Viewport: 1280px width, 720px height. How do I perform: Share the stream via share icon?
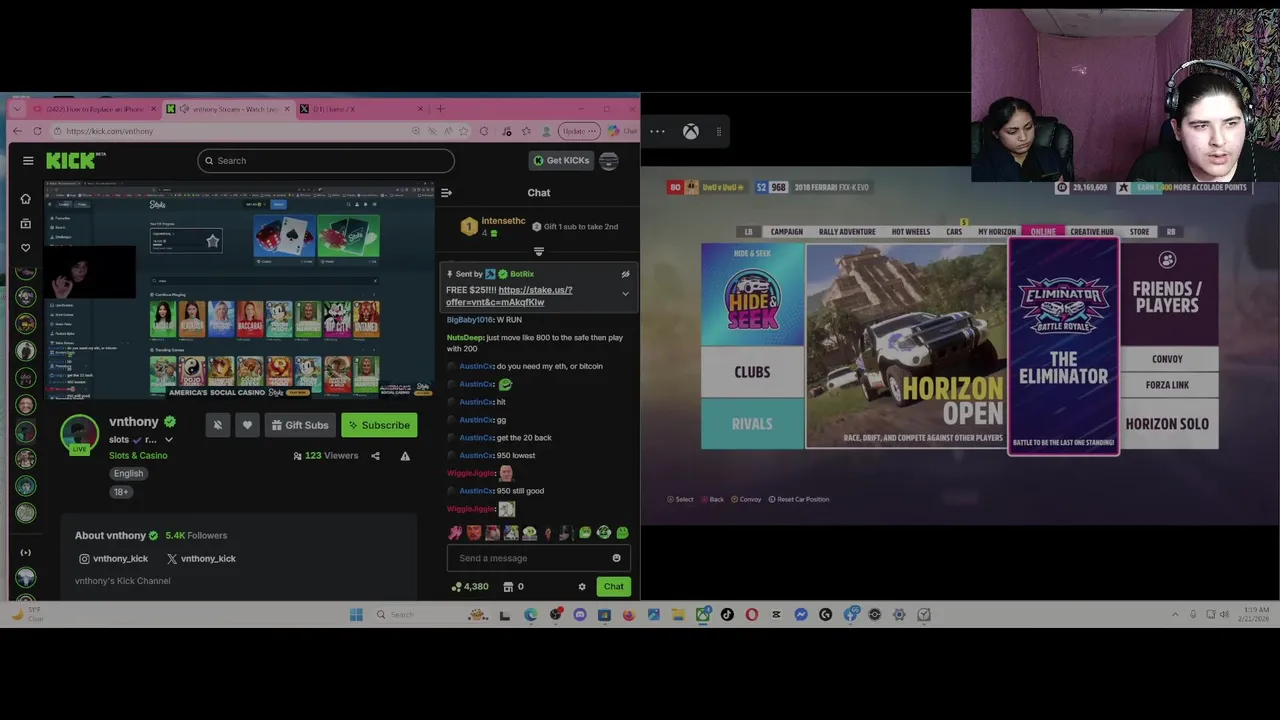coord(375,456)
